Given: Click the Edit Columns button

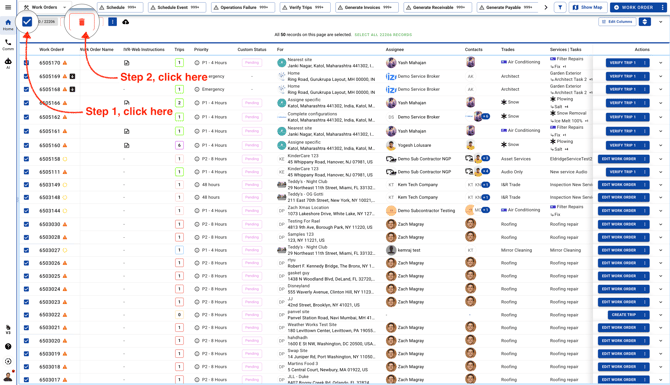Looking at the screenshot, I should (x=617, y=22).
